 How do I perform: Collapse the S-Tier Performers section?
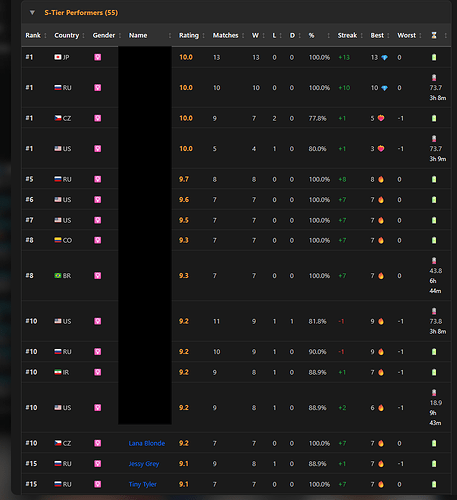tap(32, 13)
